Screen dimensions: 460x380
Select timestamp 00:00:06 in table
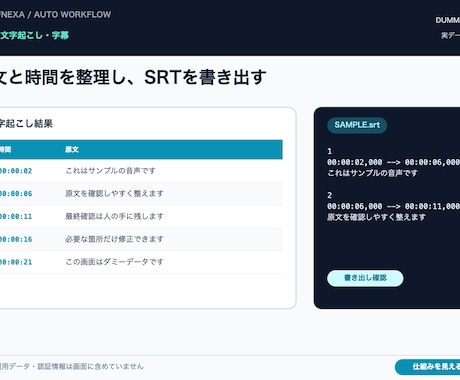click(16, 194)
